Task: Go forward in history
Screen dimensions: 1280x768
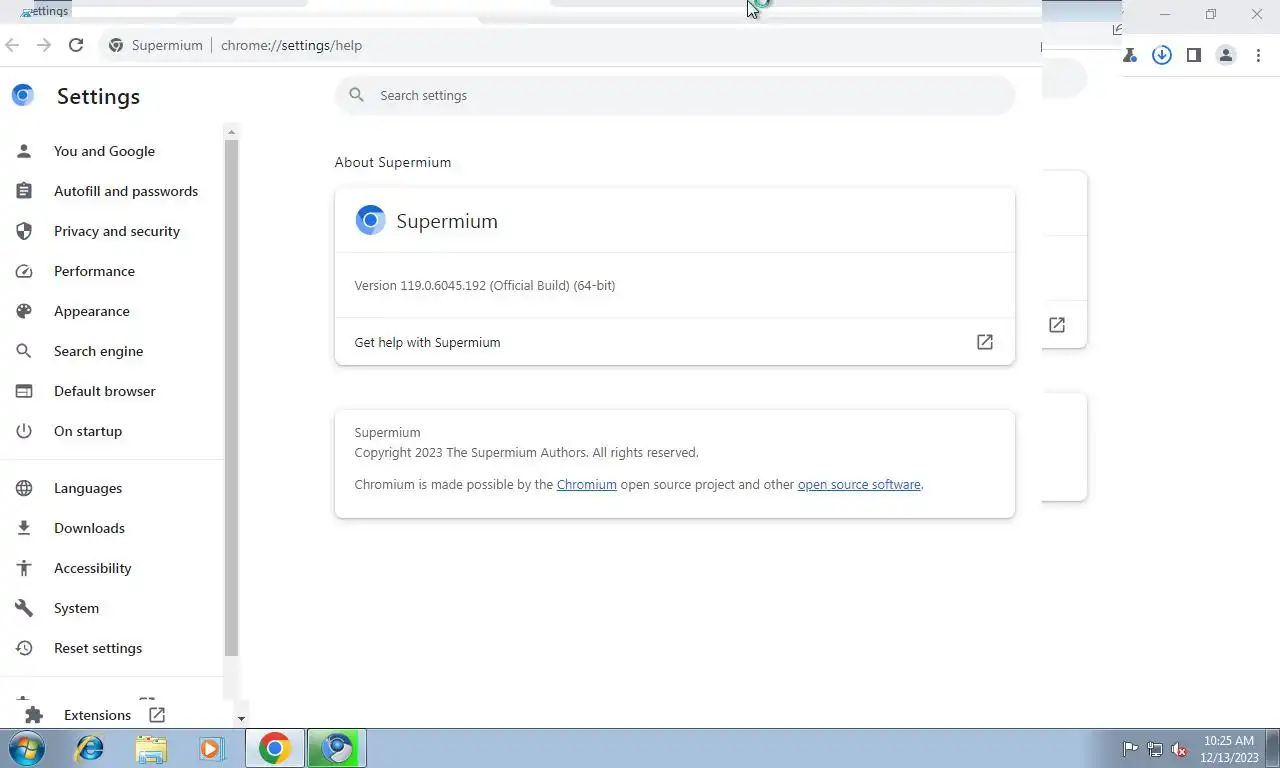Action: (x=44, y=45)
